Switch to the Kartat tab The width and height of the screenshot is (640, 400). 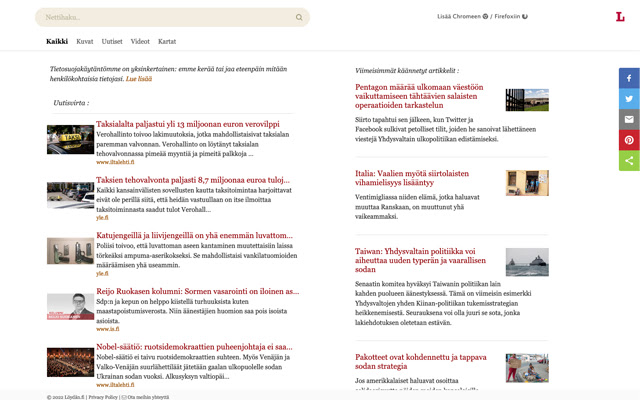pos(167,41)
